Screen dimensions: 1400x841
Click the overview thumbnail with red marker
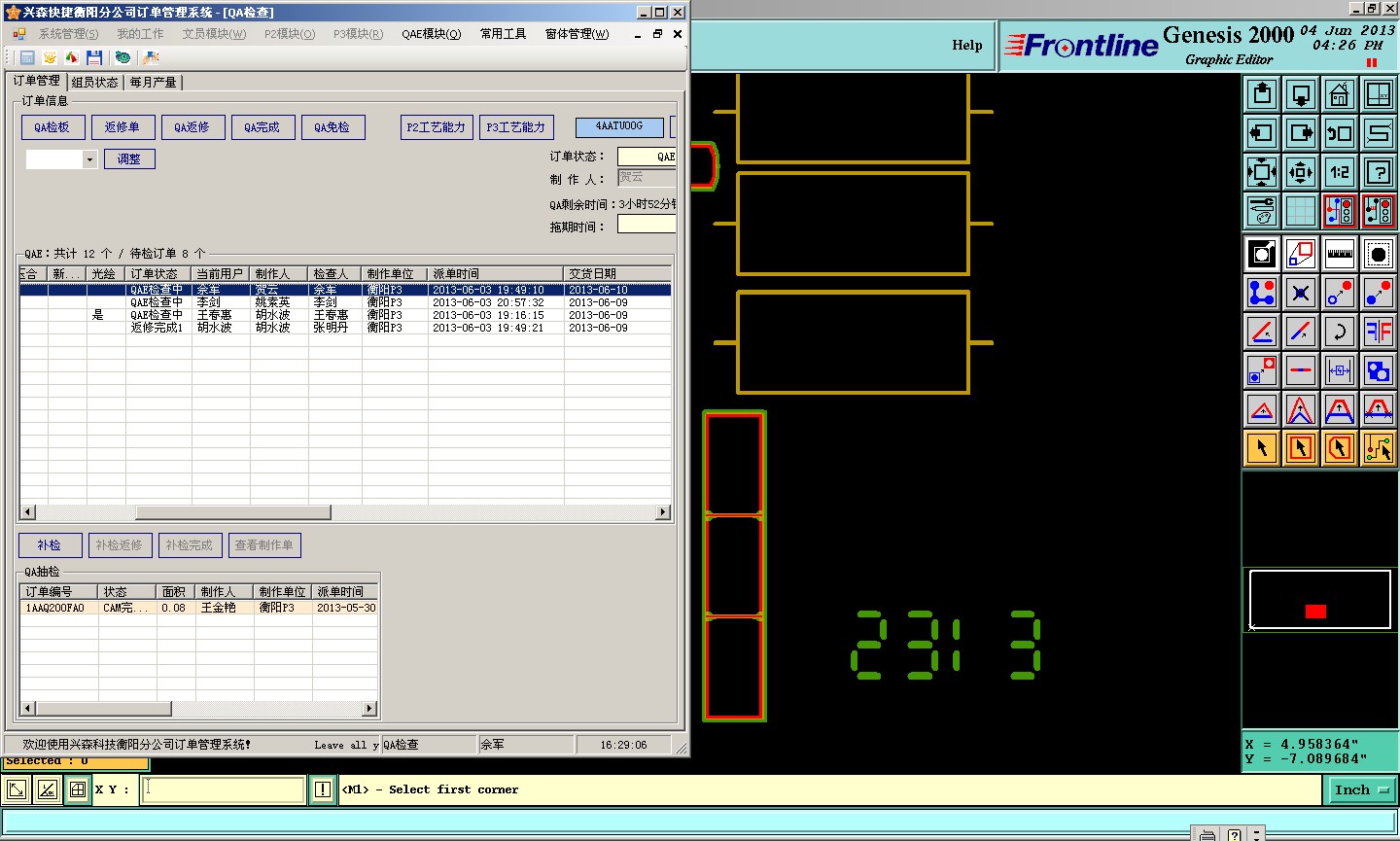[1320, 599]
